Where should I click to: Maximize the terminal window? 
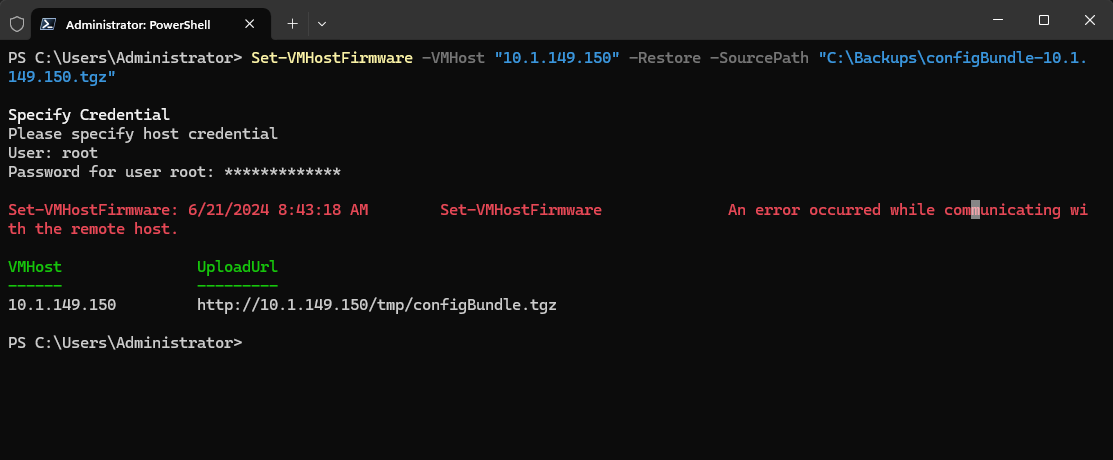pyautogui.click(x=1043, y=20)
